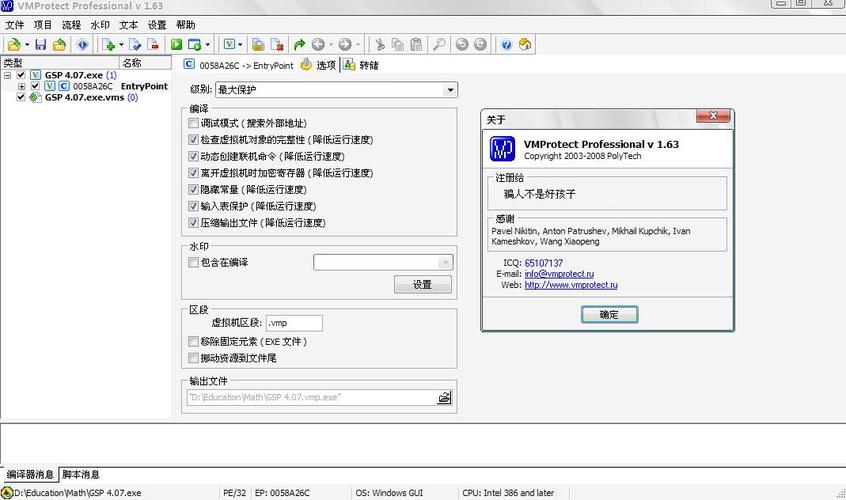Screen dimensions: 846x500
Task: Click the undo circular arrow icon
Action: 462,45
